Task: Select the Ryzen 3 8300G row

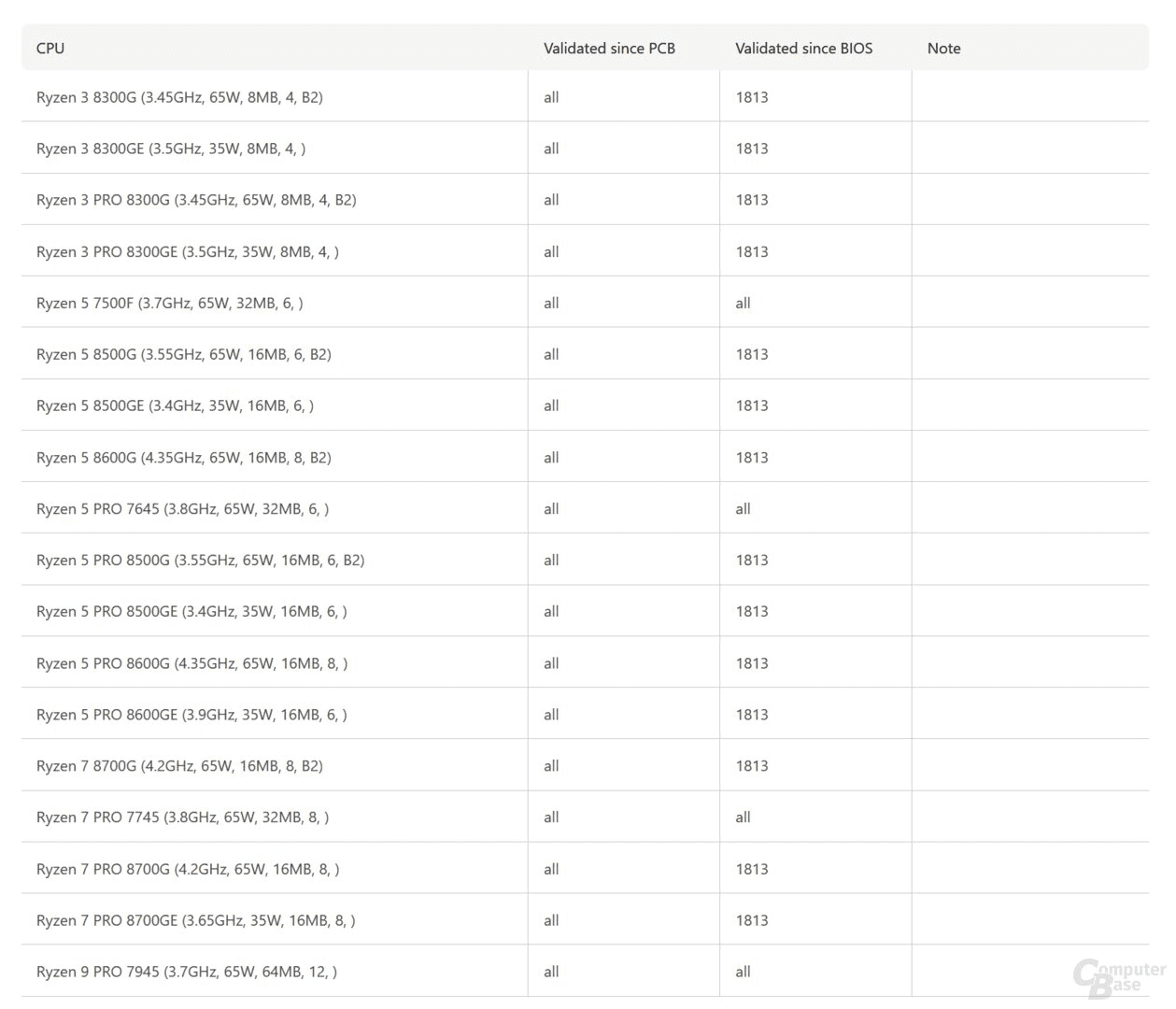Action: click(x=179, y=97)
